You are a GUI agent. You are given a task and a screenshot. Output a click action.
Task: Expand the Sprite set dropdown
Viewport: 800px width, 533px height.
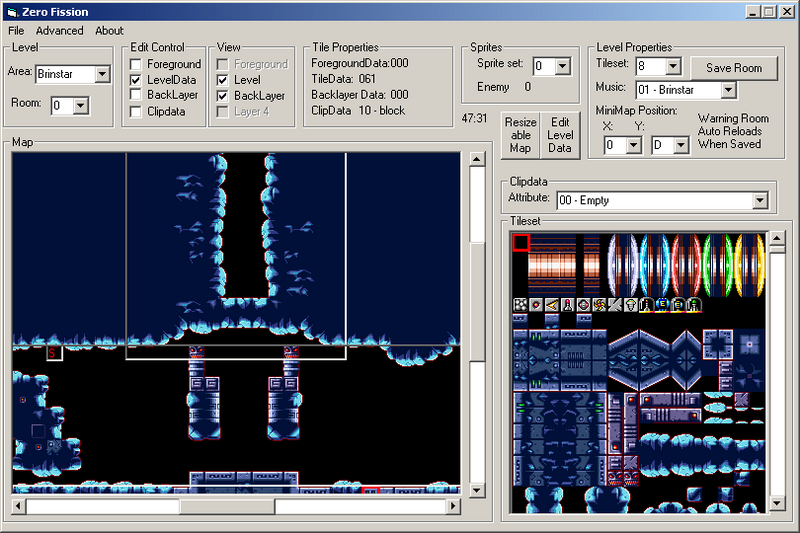coord(563,66)
